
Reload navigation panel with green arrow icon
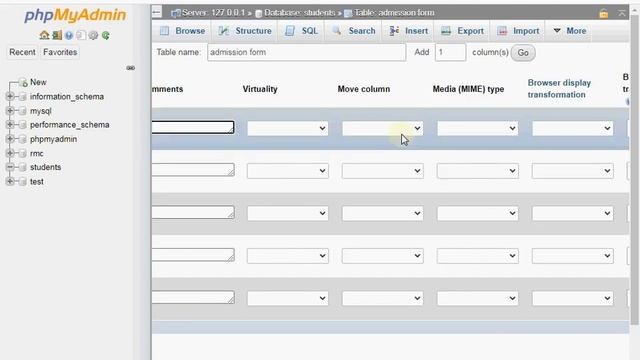[x=106, y=36]
